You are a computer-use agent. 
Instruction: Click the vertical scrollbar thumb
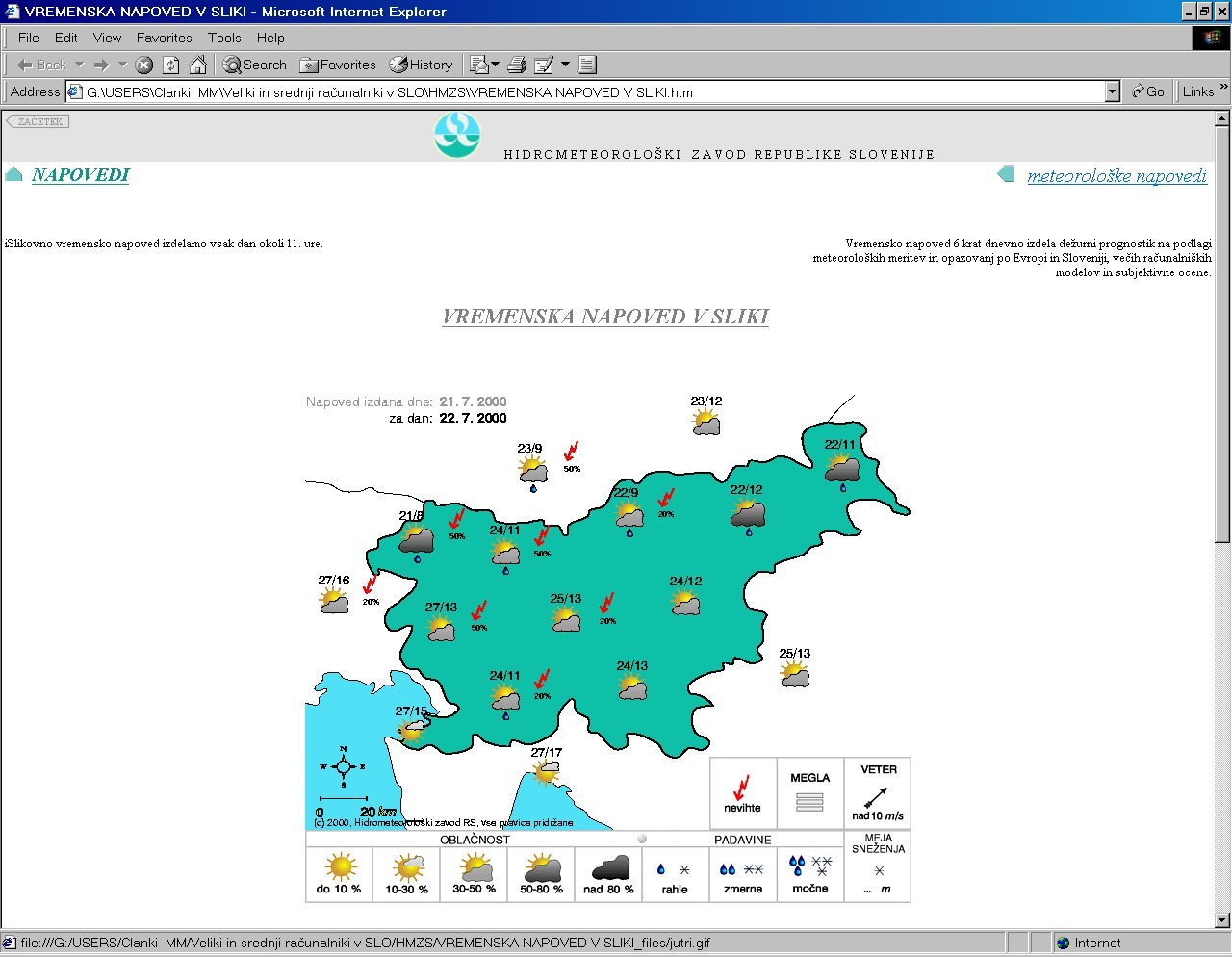(x=1222, y=334)
